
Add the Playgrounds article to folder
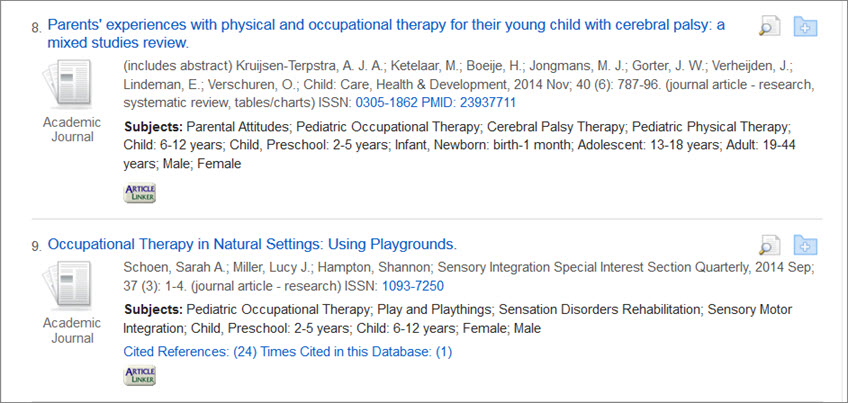pos(806,245)
